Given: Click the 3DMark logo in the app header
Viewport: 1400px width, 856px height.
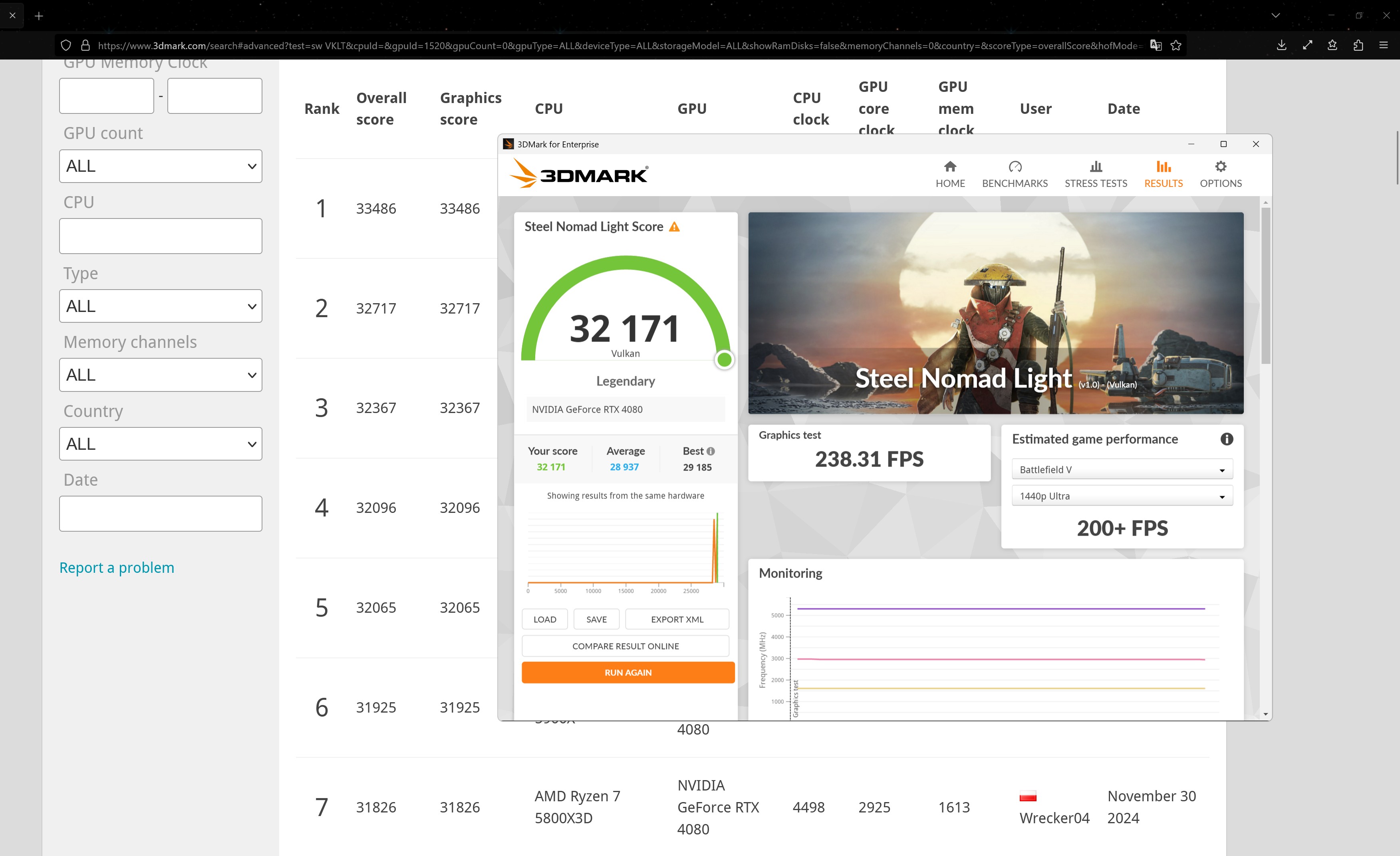Looking at the screenshot, I should (x=578, y=173).
